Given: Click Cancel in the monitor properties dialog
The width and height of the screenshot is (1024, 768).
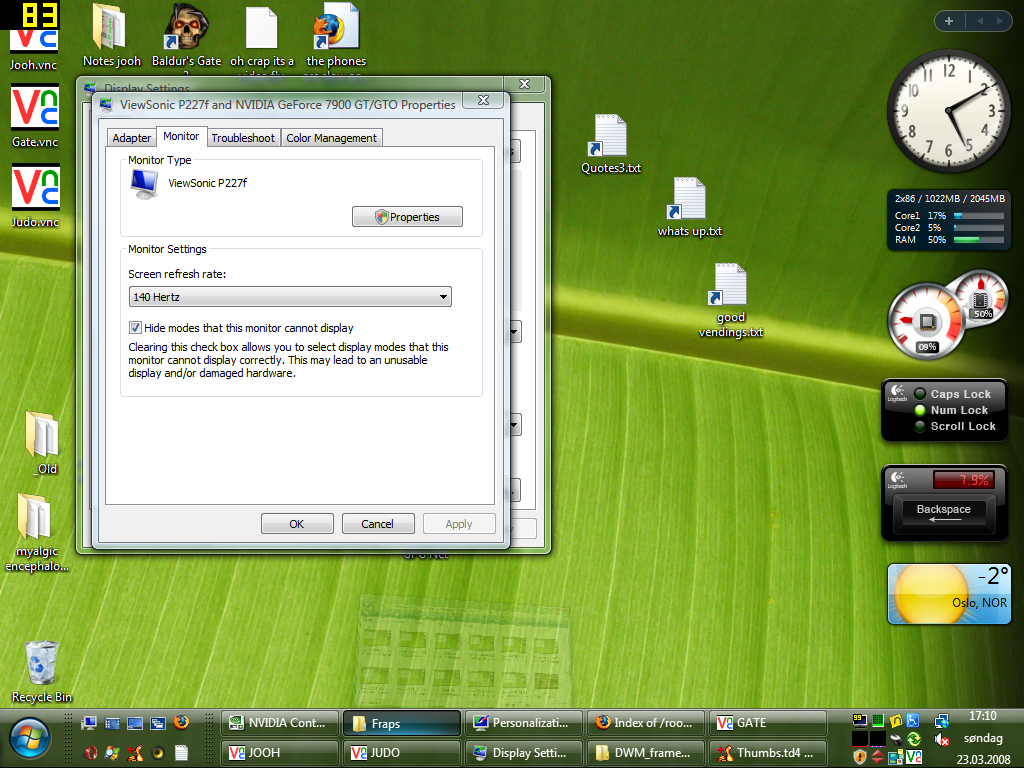Looking at the screenshot, I should 377,524.
